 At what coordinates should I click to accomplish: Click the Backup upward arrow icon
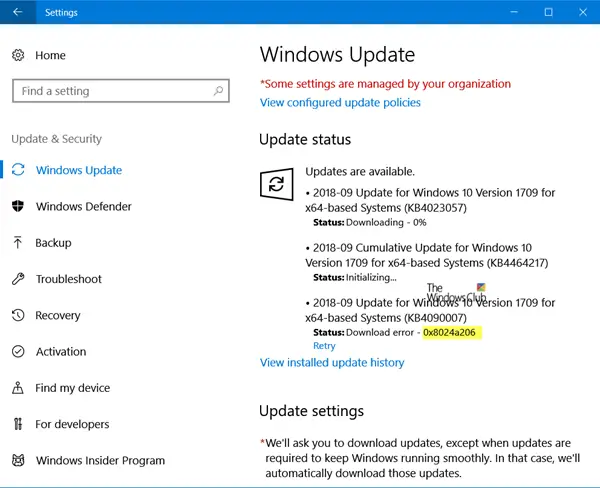pyautogui.click(x=18, y=243)
